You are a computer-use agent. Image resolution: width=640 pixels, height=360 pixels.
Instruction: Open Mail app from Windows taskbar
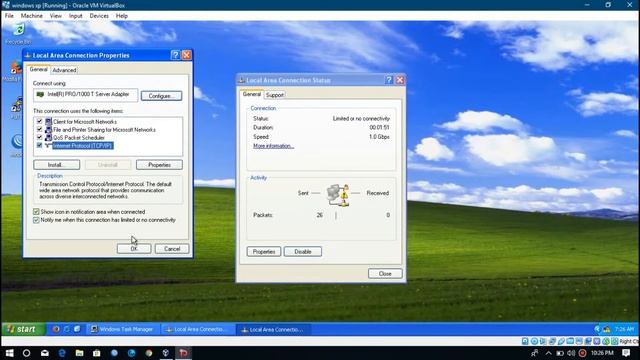tap(44, 353)
